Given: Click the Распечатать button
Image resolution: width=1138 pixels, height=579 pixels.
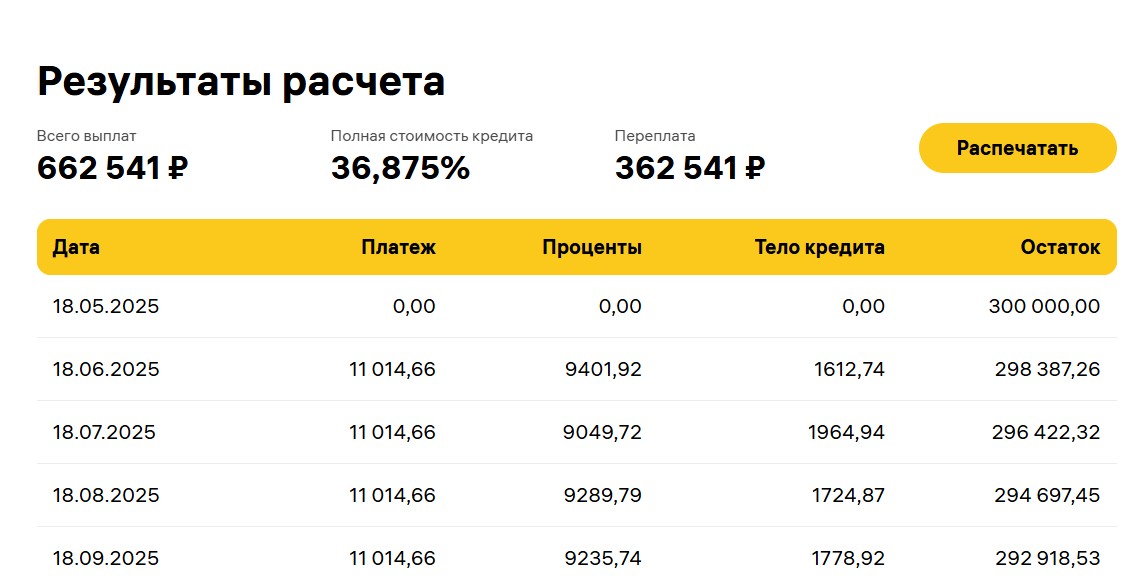Looking at the screenshot, I should (1018, 148).
